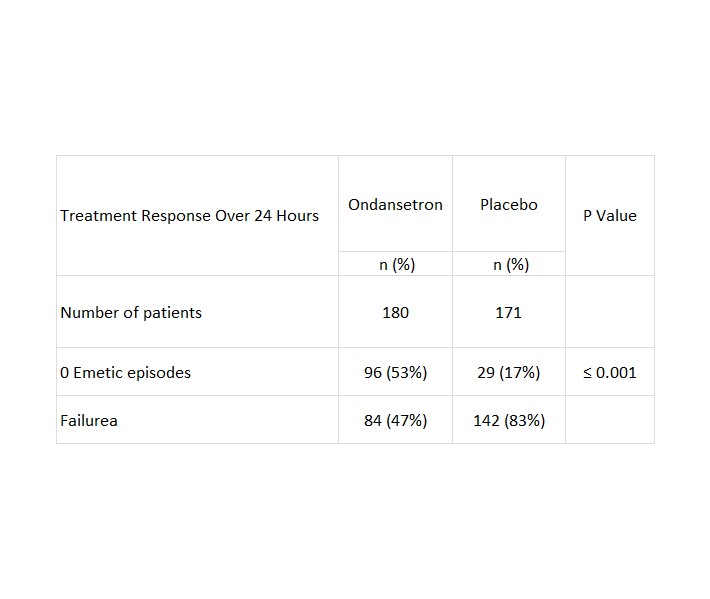Click the 29 (17%) cell
710x599 pixels.
(508, 372)
